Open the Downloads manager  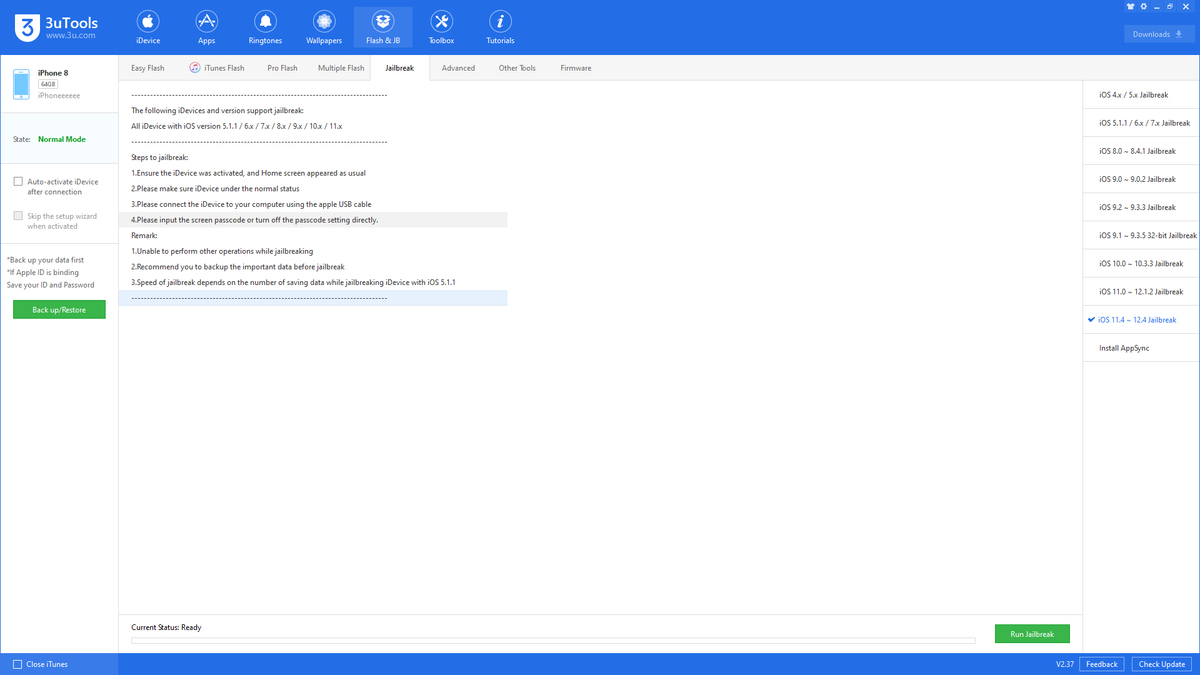(1158, 34)
